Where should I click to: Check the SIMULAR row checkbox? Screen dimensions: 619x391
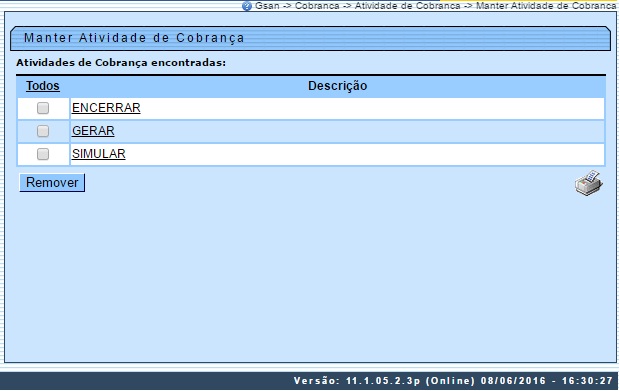43,154
